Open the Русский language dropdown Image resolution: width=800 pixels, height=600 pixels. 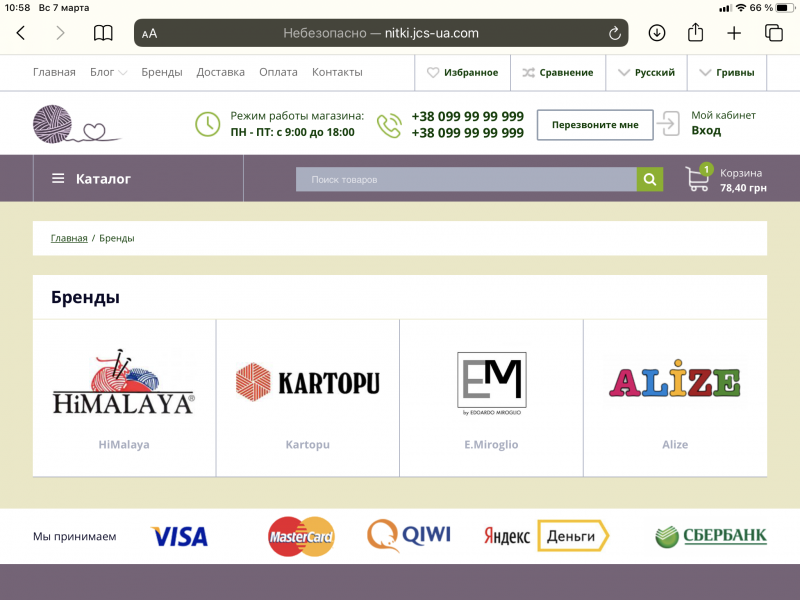pos(646,72)
